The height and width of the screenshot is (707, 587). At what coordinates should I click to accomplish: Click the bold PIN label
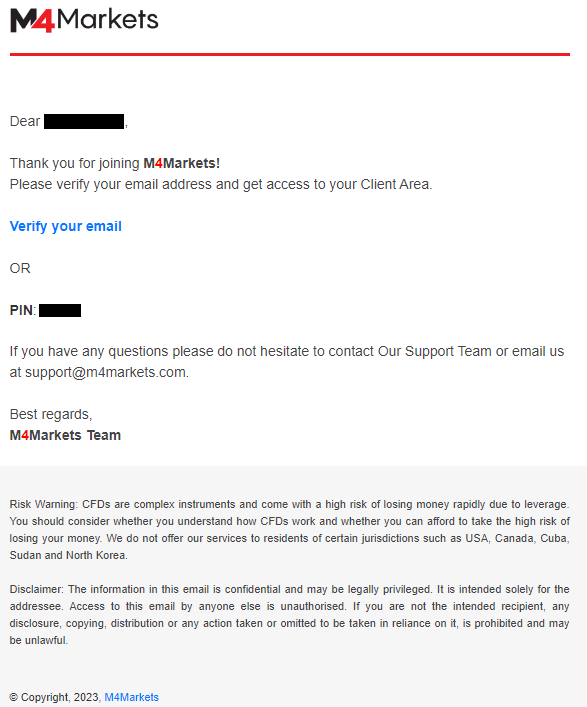coord(21,310)
